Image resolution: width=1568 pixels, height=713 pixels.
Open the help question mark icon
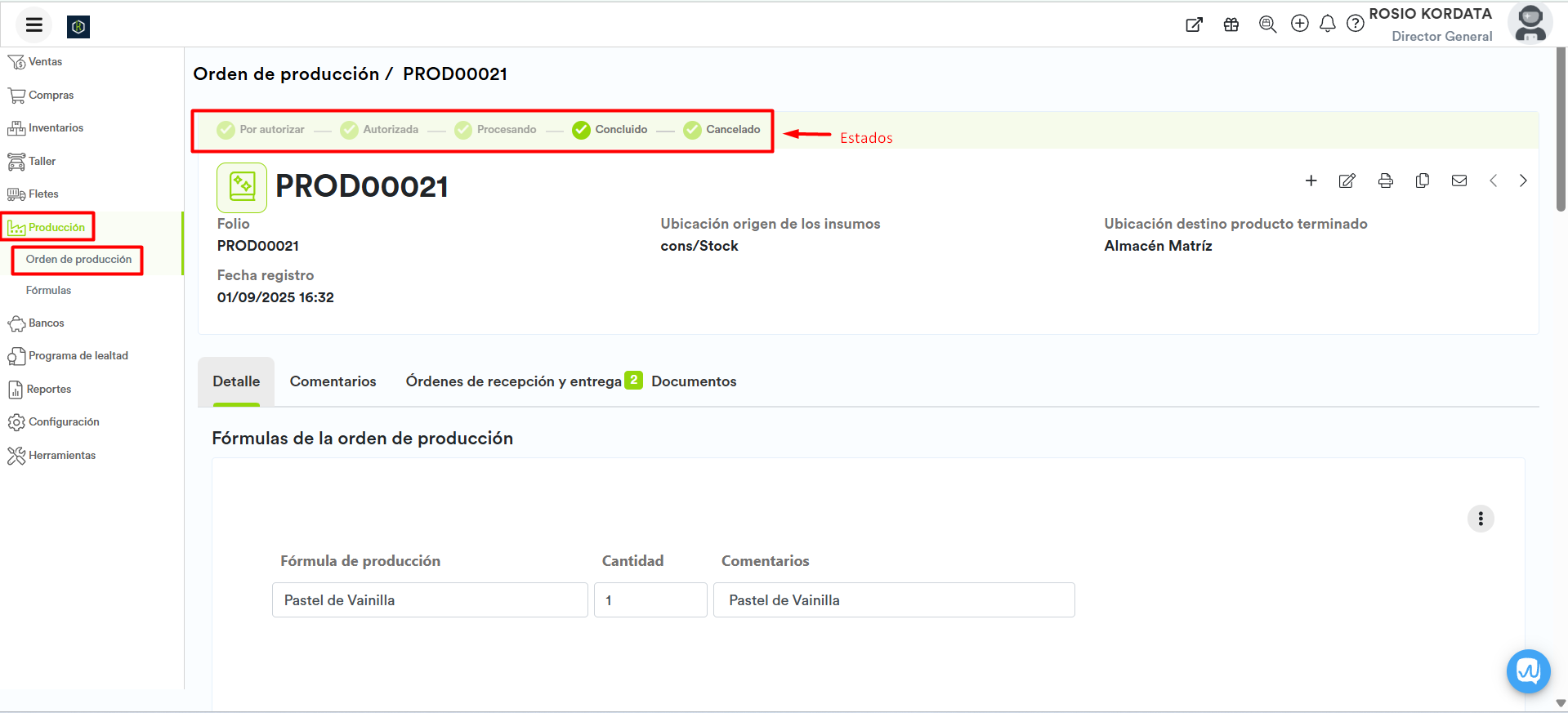point(1356,24)
